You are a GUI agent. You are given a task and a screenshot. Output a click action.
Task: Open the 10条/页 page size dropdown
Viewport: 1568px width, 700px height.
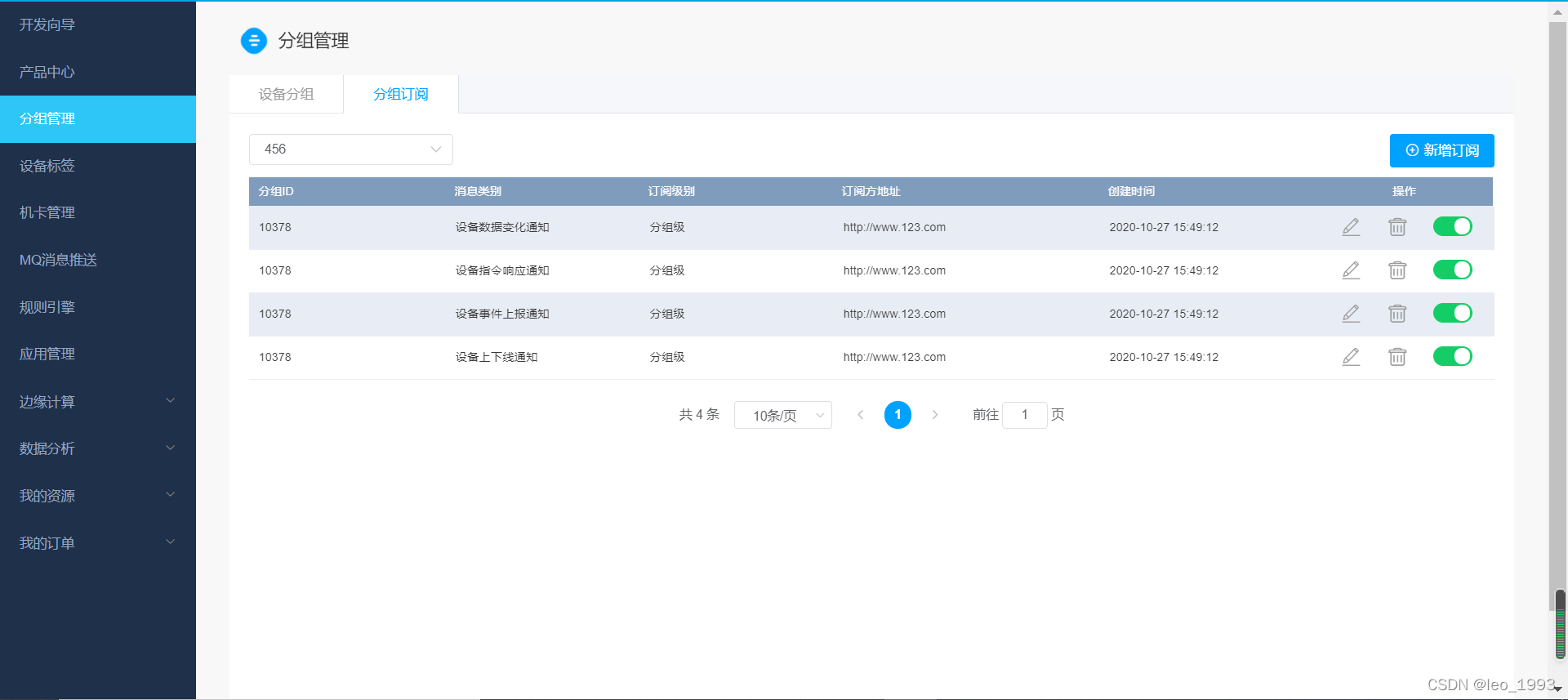coord(782,415)
